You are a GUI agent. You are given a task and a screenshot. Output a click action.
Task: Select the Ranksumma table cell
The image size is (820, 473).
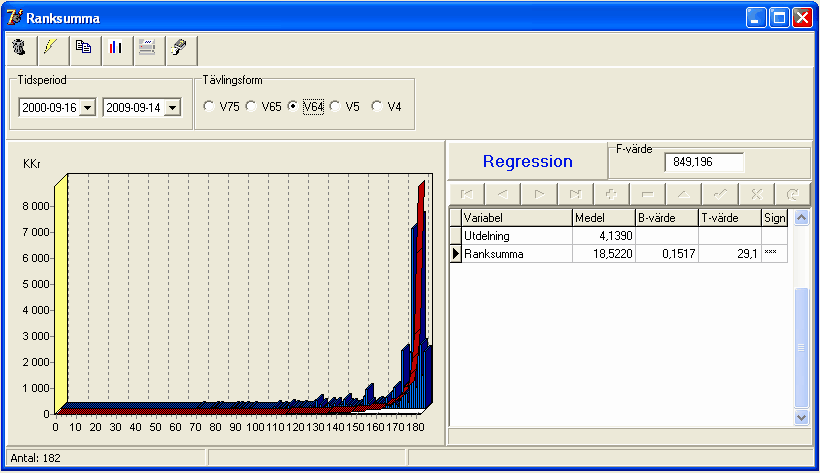[517, 254]
